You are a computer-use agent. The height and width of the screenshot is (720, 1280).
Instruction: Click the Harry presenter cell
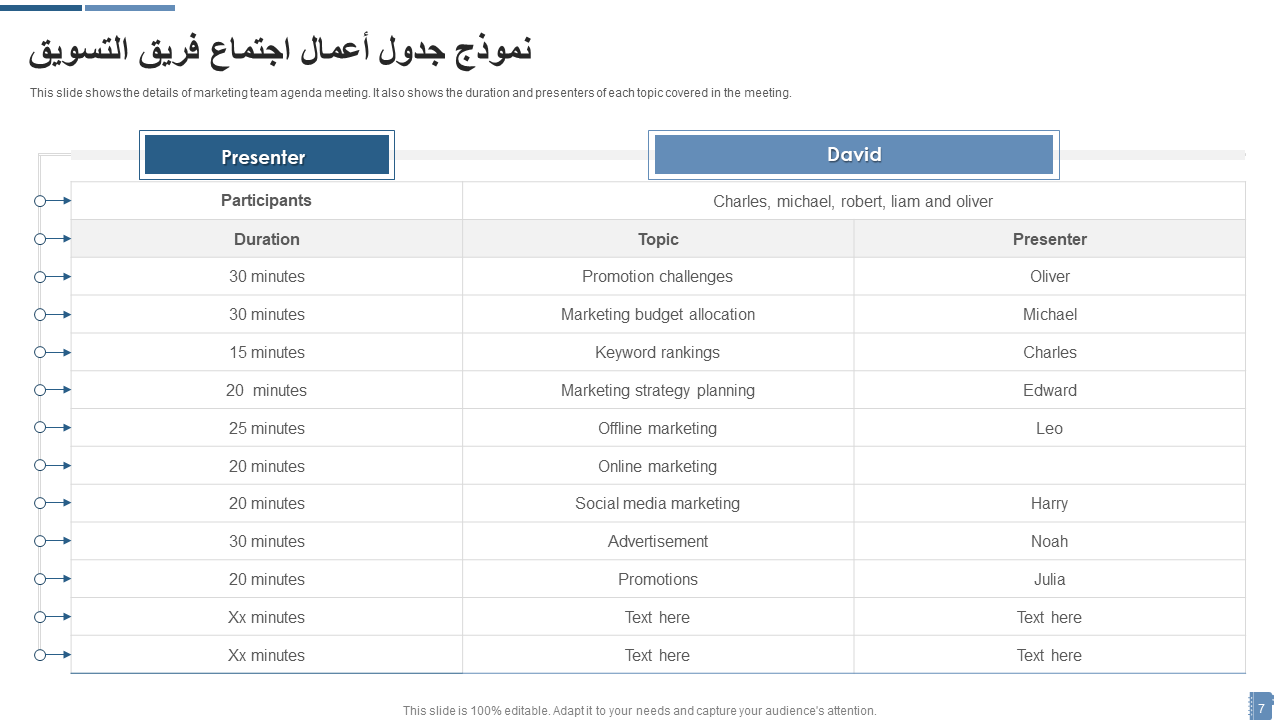(1050, 503)
